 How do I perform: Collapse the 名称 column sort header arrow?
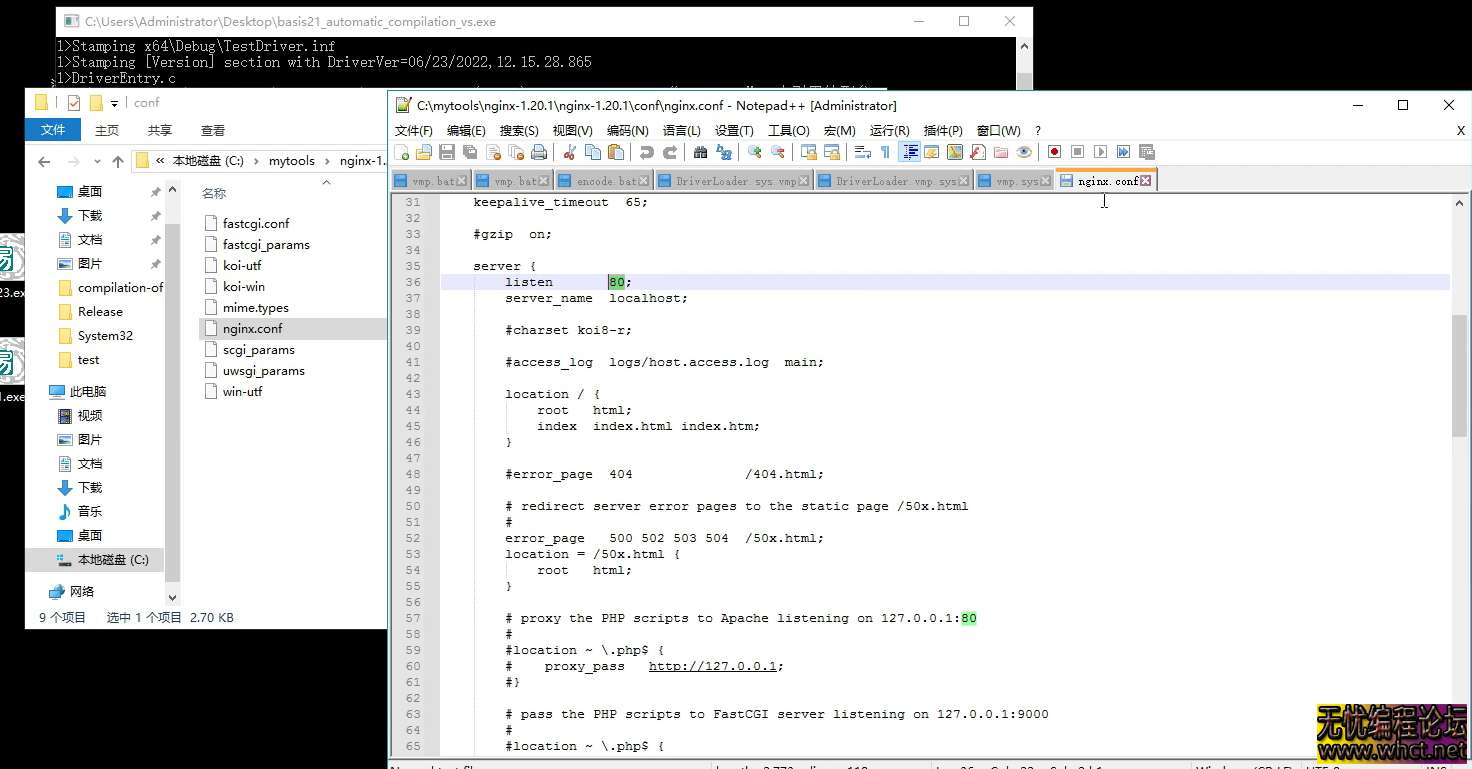click(x=326, y=183)
